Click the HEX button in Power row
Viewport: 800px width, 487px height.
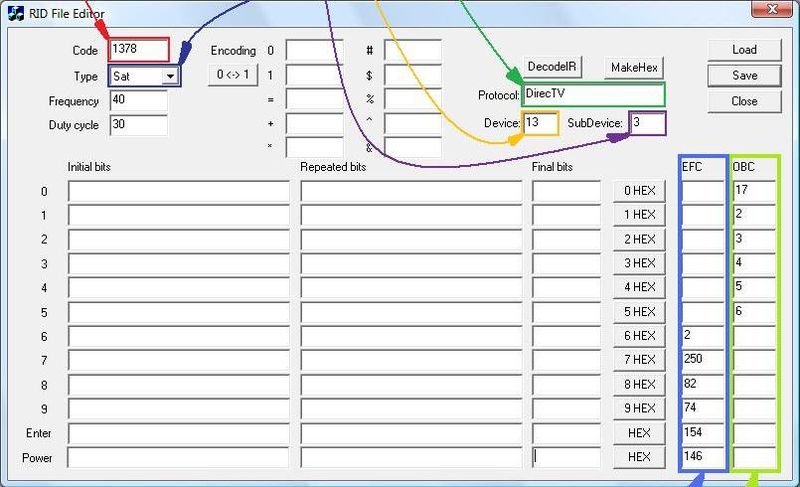tap(639, 457)
